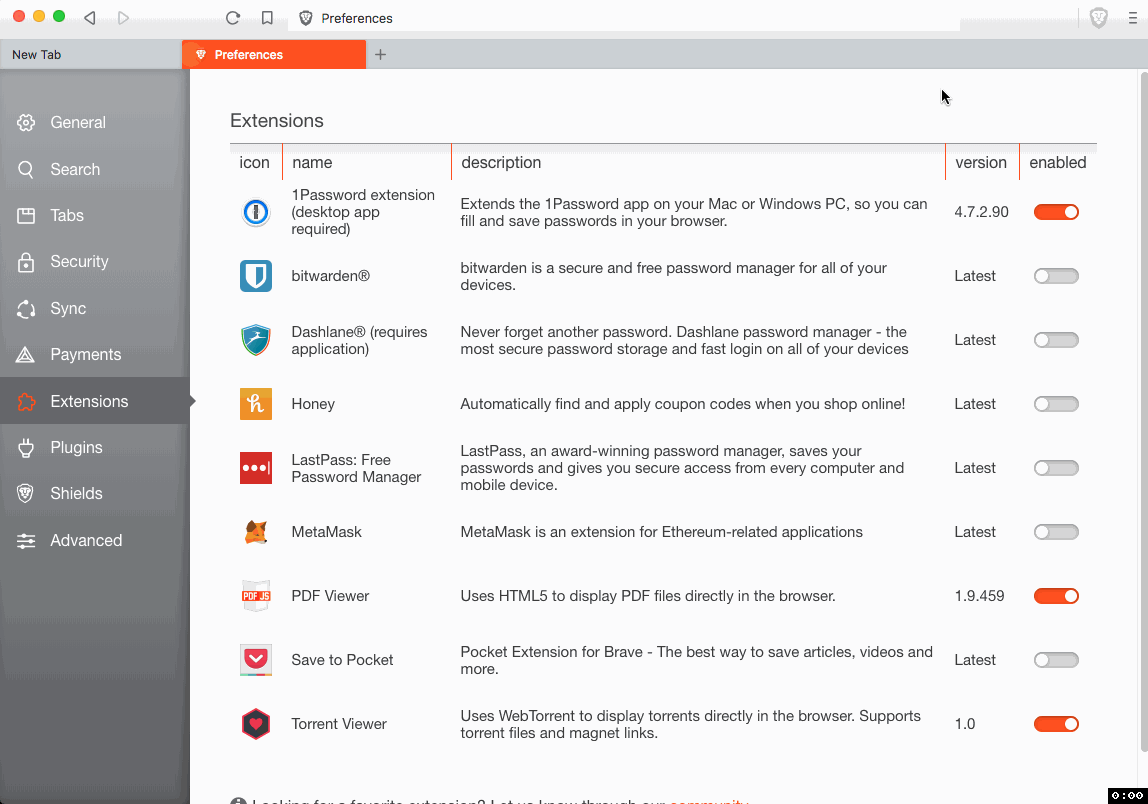The height and width of the screenshot is (804, 1148).
Task: Click the Search sidebar entry
Action: (x=75, y=169)
